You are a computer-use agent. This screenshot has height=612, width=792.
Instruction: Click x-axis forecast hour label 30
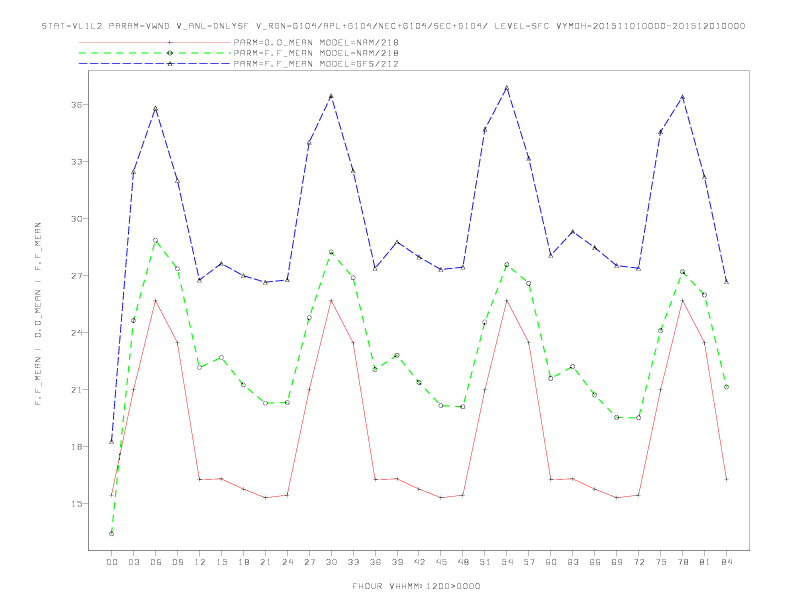click(331, 562)
